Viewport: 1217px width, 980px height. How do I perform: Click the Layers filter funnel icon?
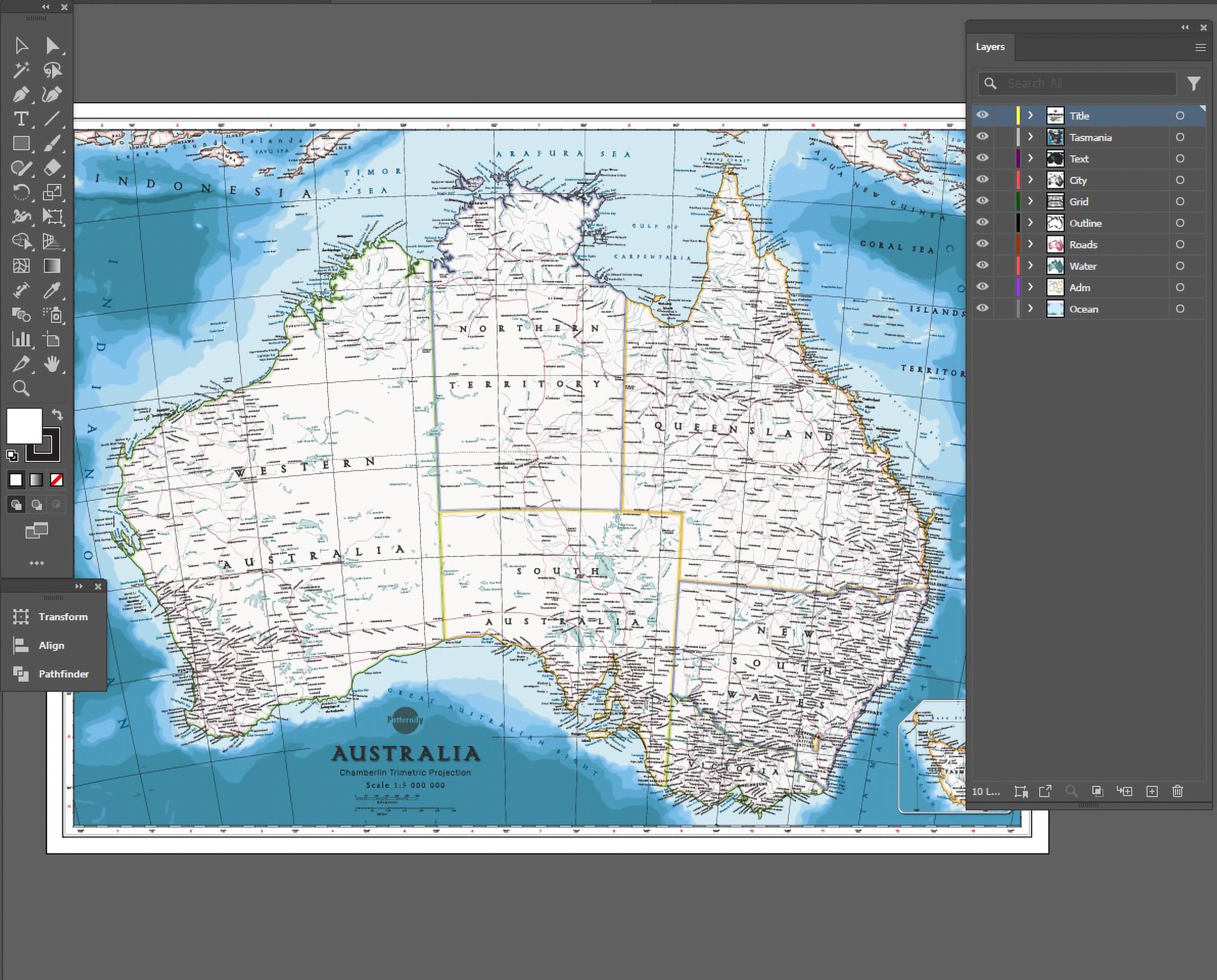point(1193,84)
